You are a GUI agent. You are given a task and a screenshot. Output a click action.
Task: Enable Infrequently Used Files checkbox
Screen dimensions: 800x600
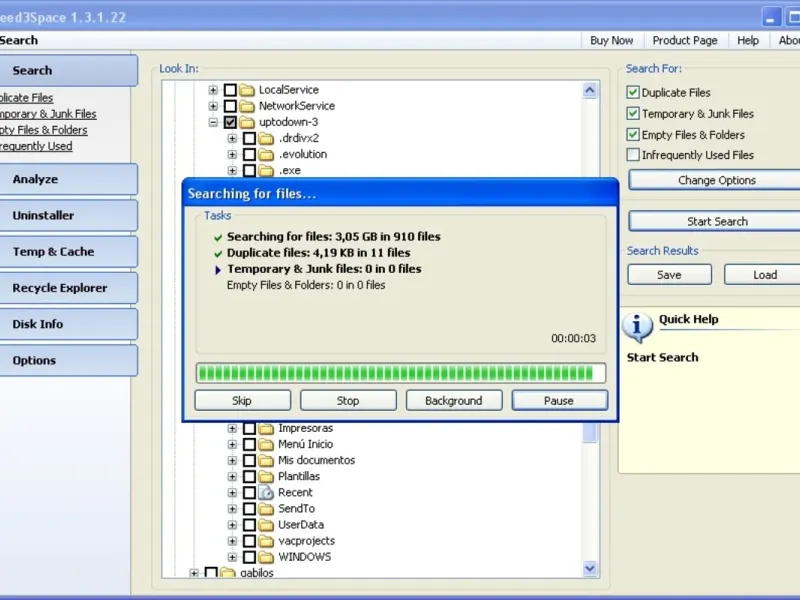point(633,155)
